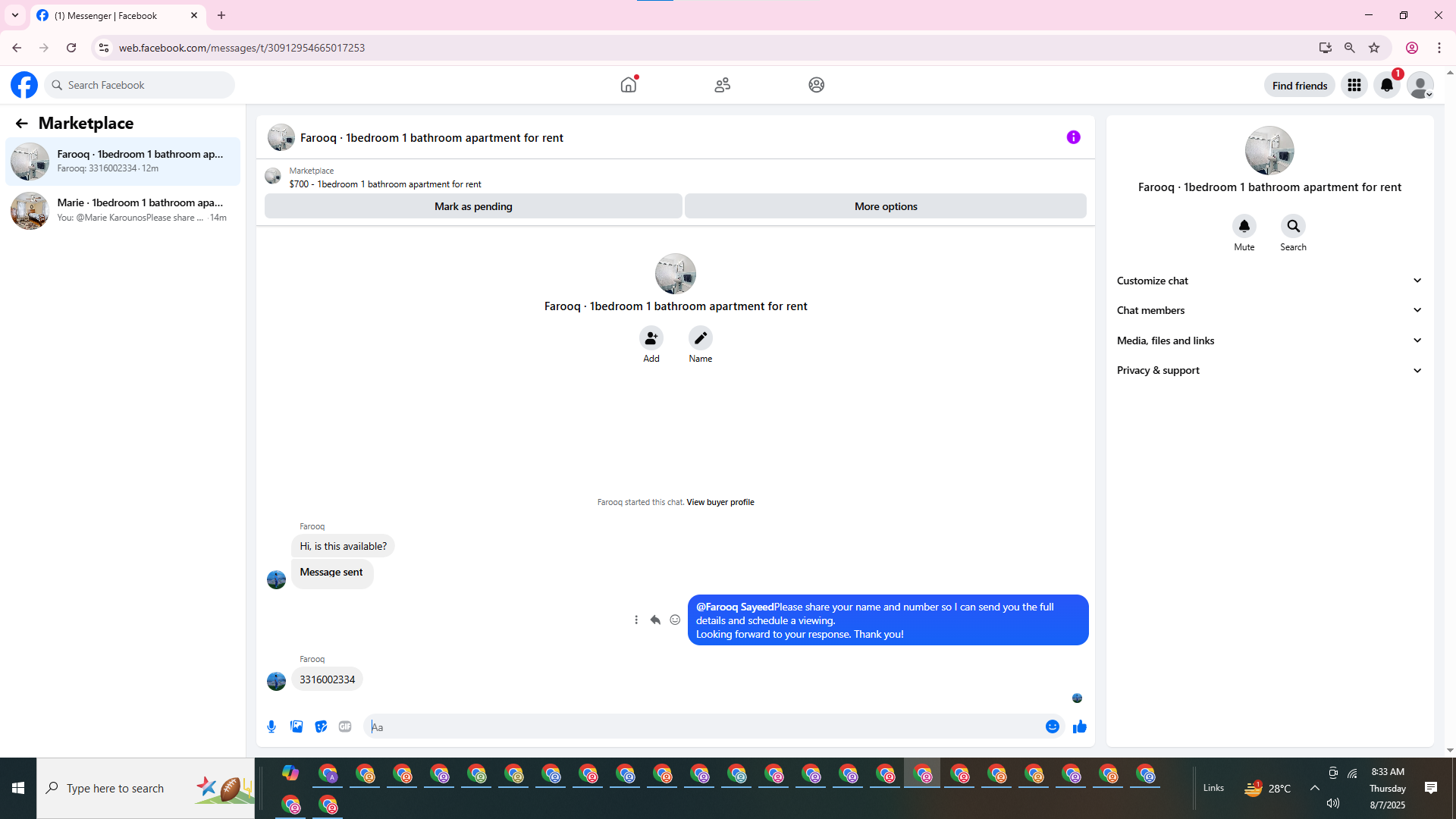Screen dimensions: 1456x819
Task: Search in the conversation
Action: coord(1294,226)
